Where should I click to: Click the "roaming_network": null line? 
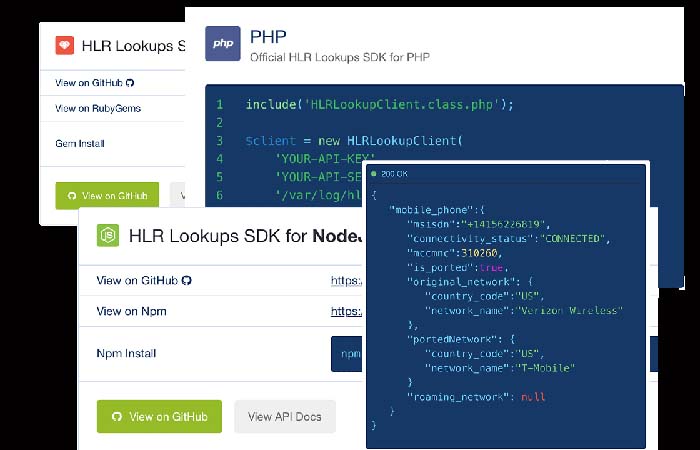pos(476,397)
